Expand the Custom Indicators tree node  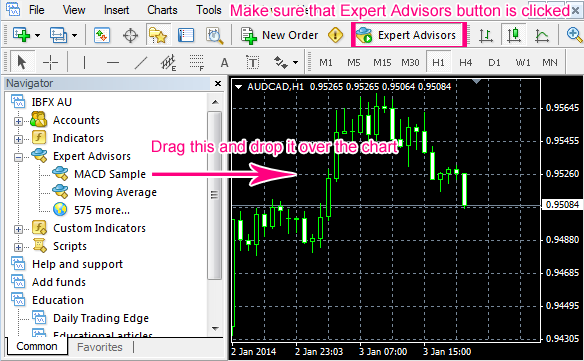[18, 229]
